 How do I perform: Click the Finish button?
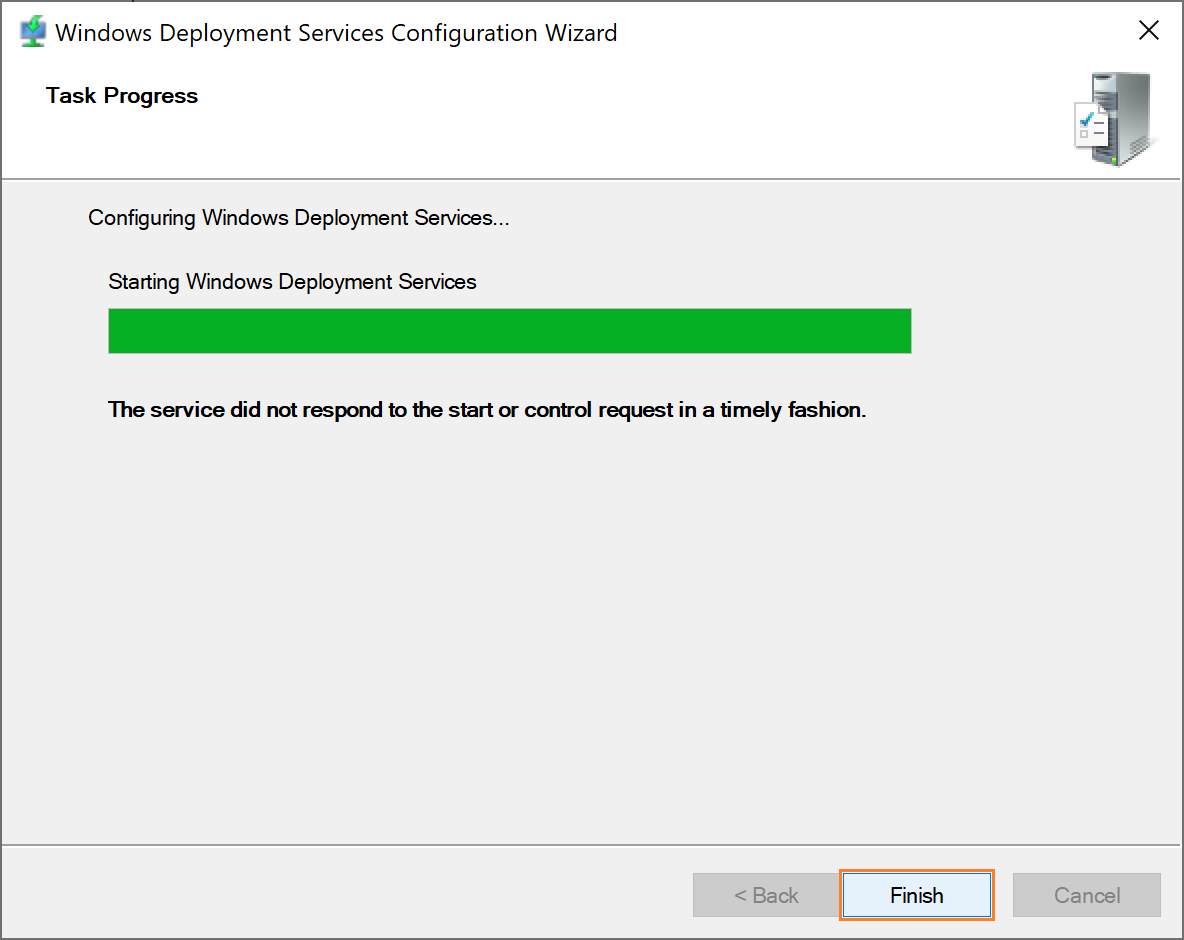click(916, 895)
